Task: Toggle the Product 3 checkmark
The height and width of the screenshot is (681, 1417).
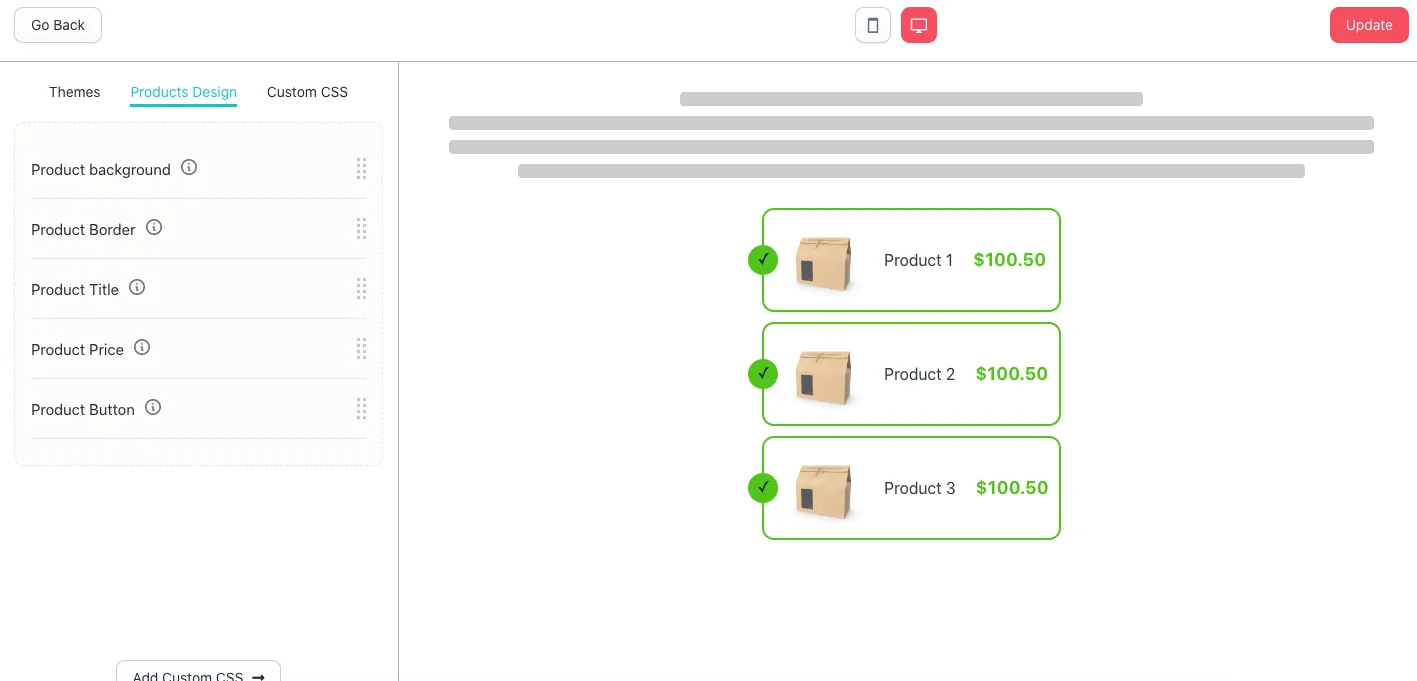Action: pyautogui.click(x=763, y=488)
